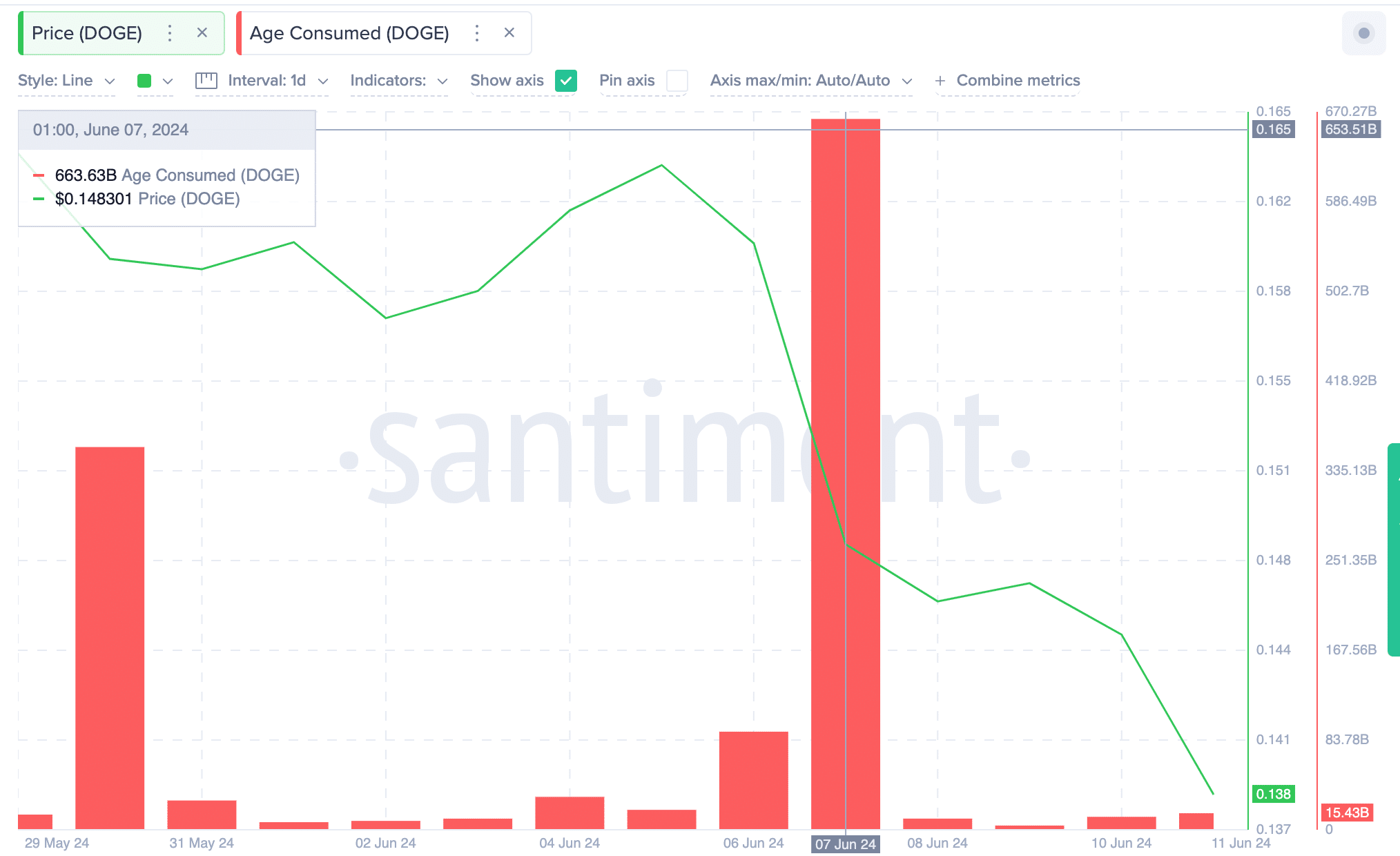
Task: Click the plus icon beside Combine metrics
Action: (x=940, y=81)
